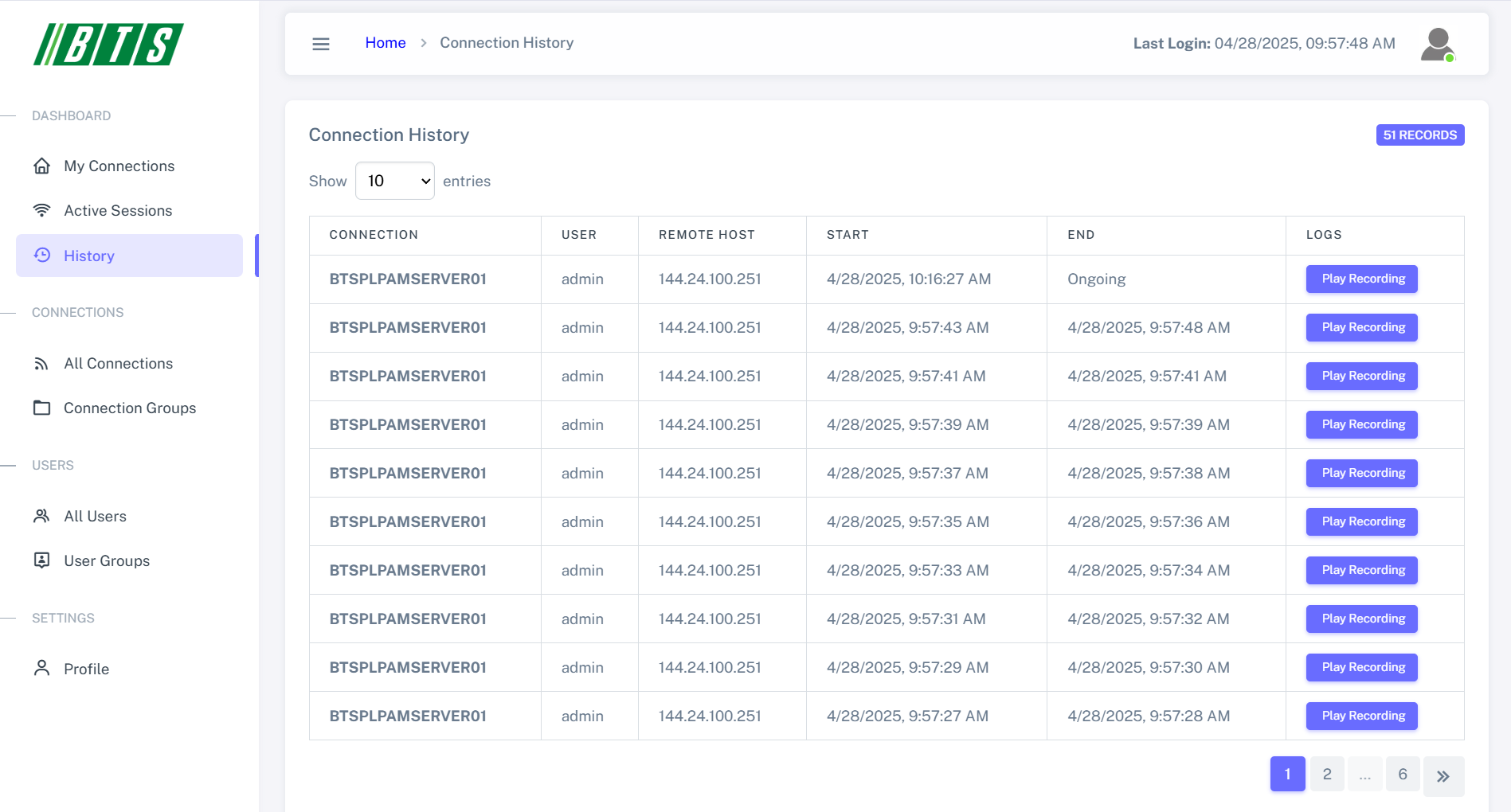
Task: Click the BTS logo
Action: (x=108, y=45)
